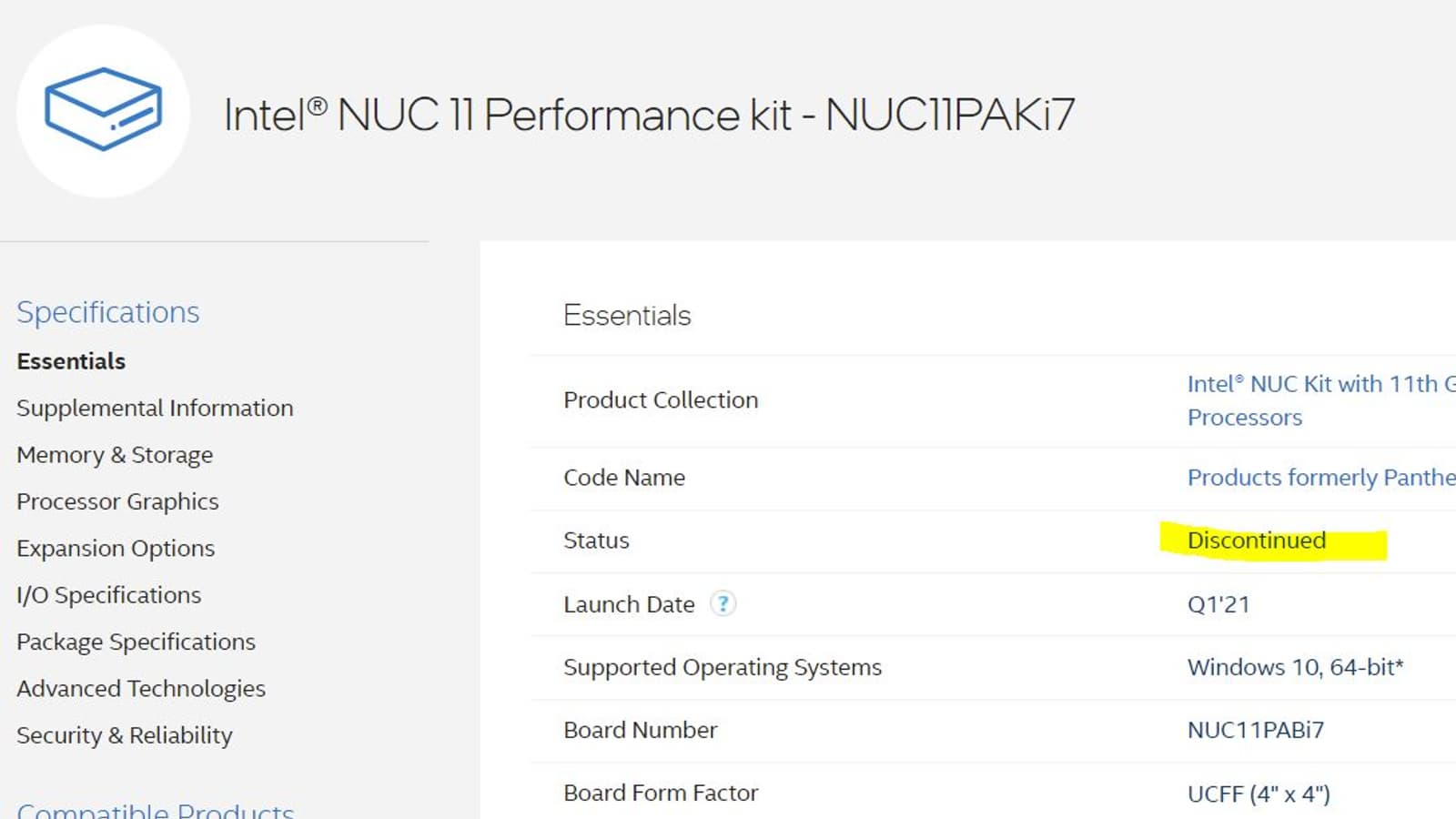
Task: Follow the Products formerly Panther code name link
Action: (1320, 478)
